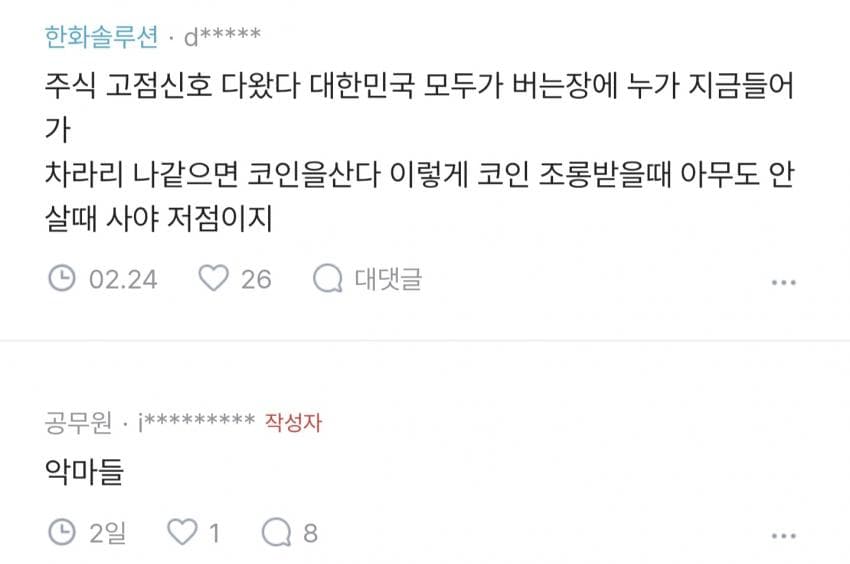
Task: Select the 대댓글 reply text button
Action: 388,278
